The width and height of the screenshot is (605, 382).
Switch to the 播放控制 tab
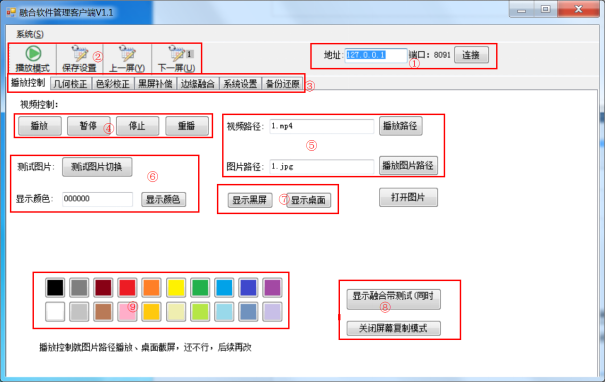pos(28,83)
